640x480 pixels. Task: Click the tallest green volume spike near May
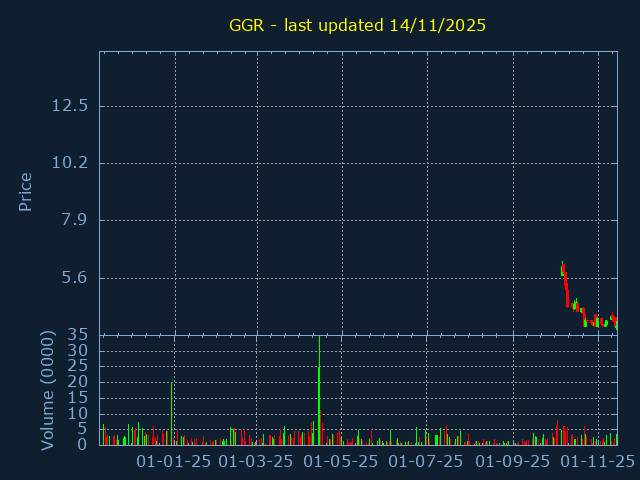[x=319, y=390]
